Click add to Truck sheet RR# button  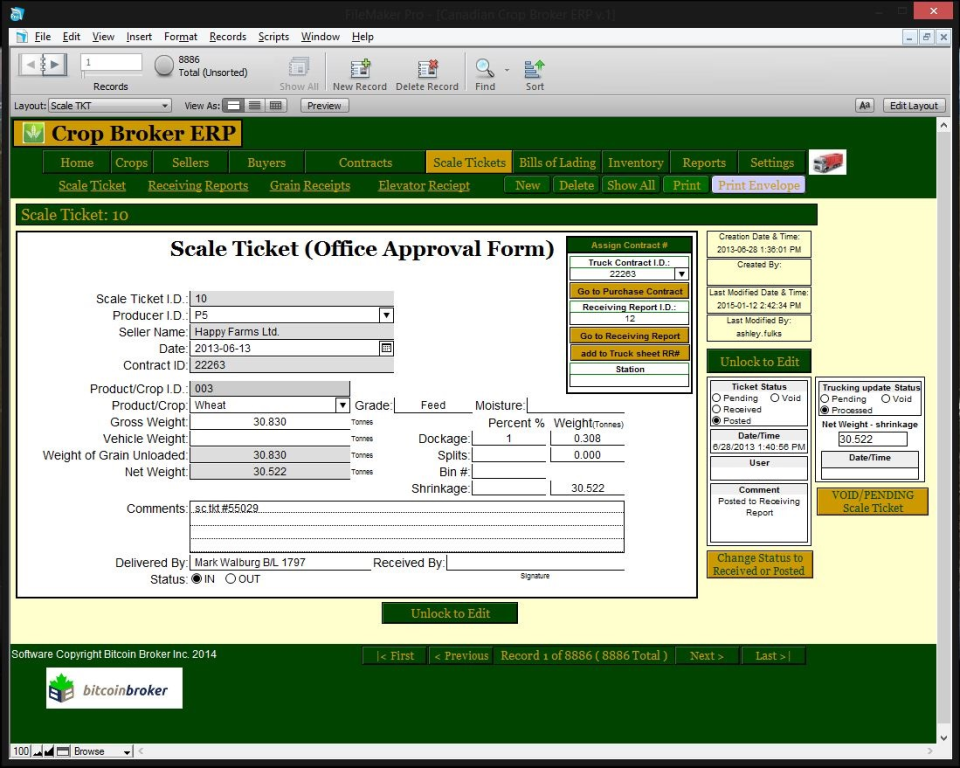coord(629,353)
